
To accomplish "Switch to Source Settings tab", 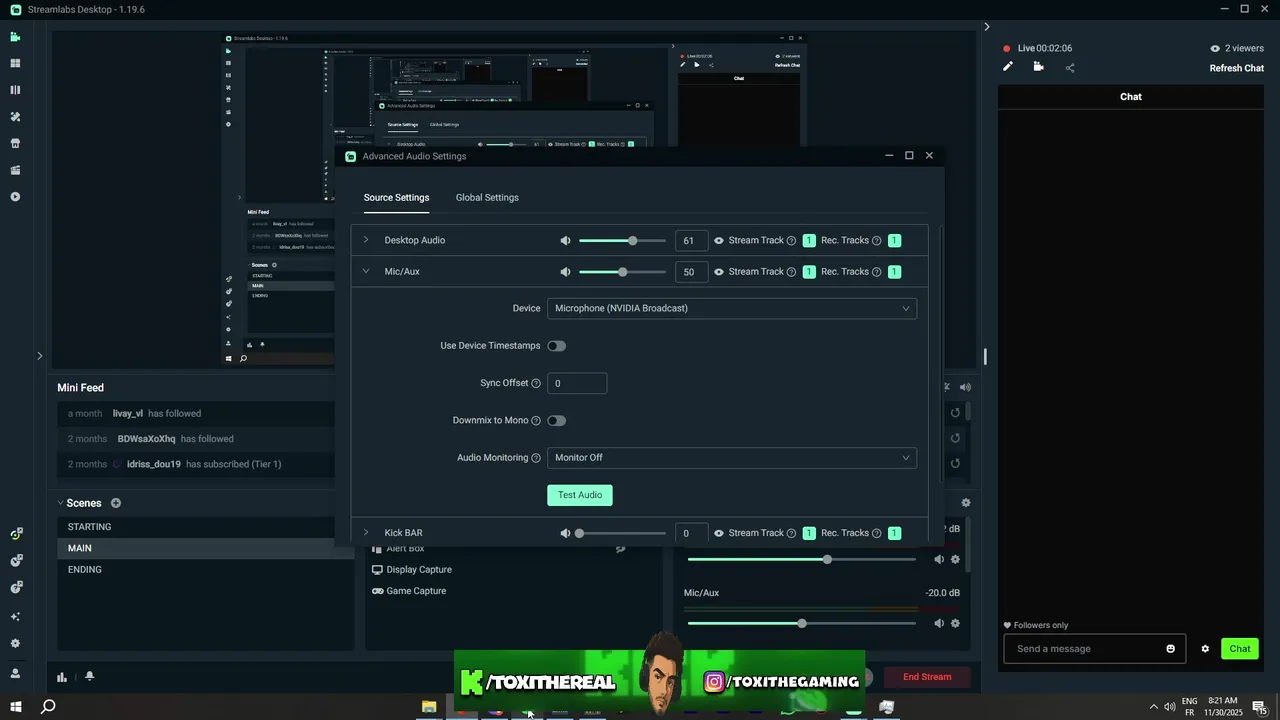I will 396,198.
